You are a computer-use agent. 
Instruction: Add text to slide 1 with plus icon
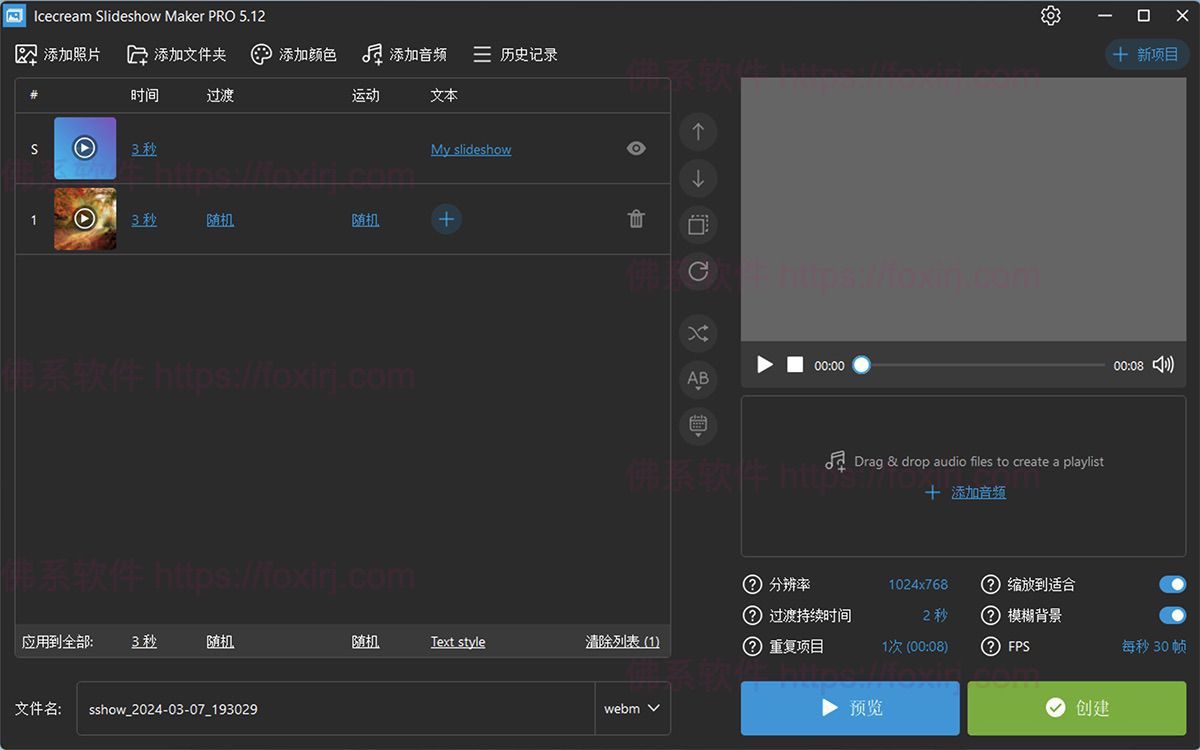coord(446,219)
